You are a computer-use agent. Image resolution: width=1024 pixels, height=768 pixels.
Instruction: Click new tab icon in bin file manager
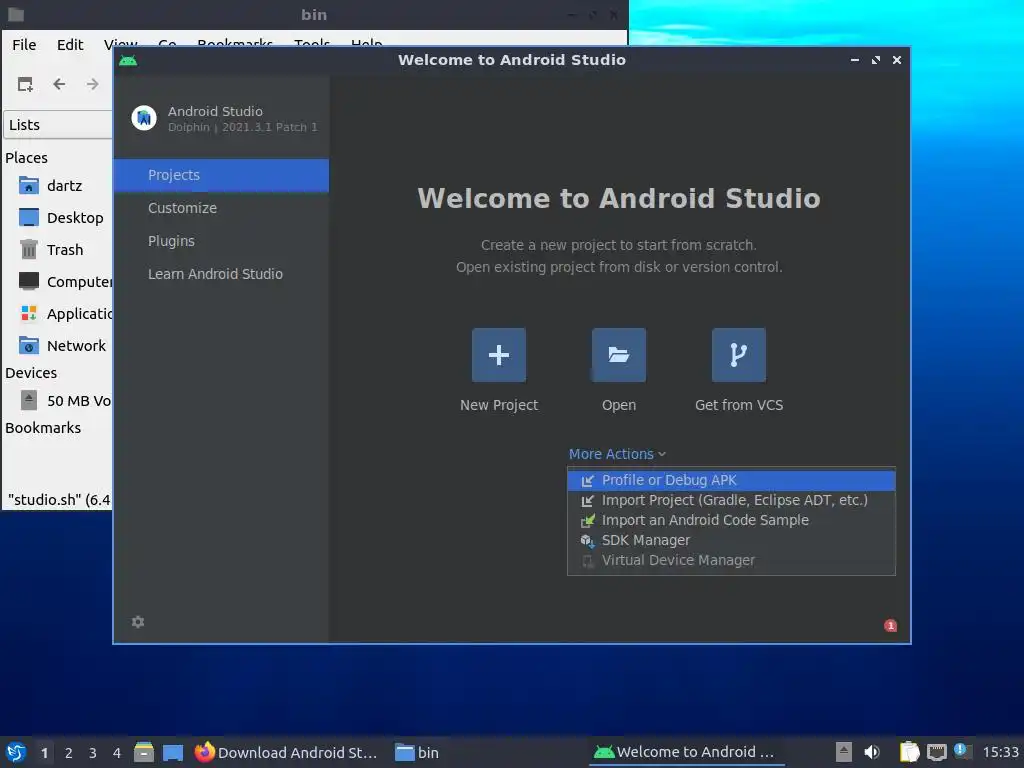coord(25,84)
